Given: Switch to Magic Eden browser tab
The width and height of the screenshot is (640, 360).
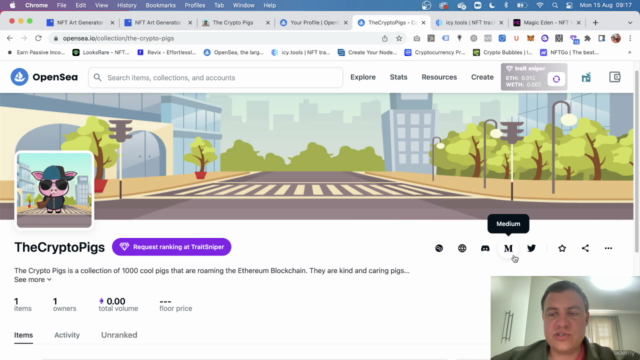Looking at the screenshot, I should (x=546, y=22).
